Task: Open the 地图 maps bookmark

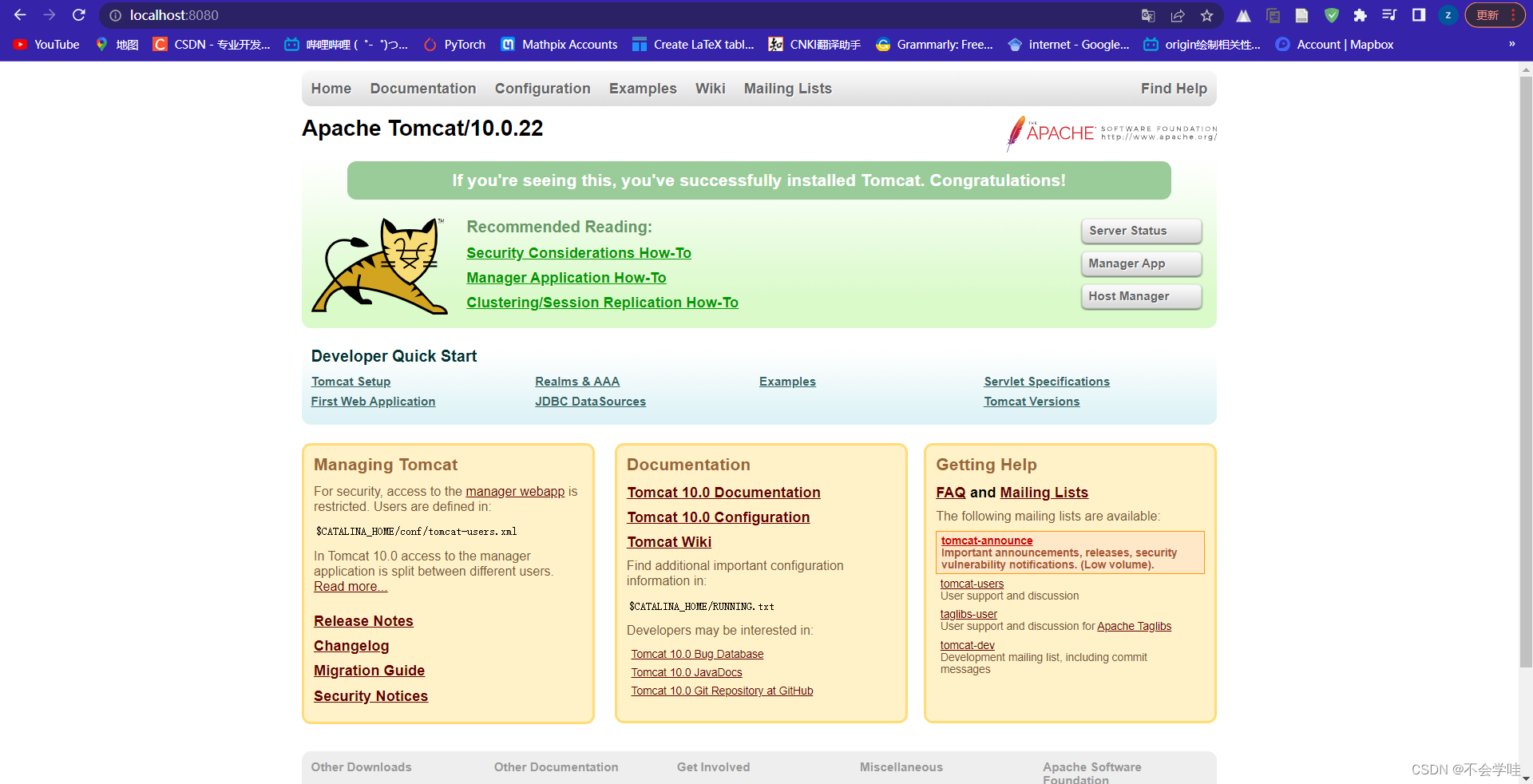Action: coord(117,45)
